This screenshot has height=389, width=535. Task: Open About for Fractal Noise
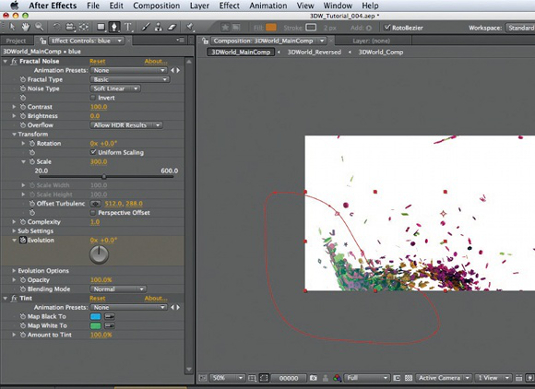156,61
